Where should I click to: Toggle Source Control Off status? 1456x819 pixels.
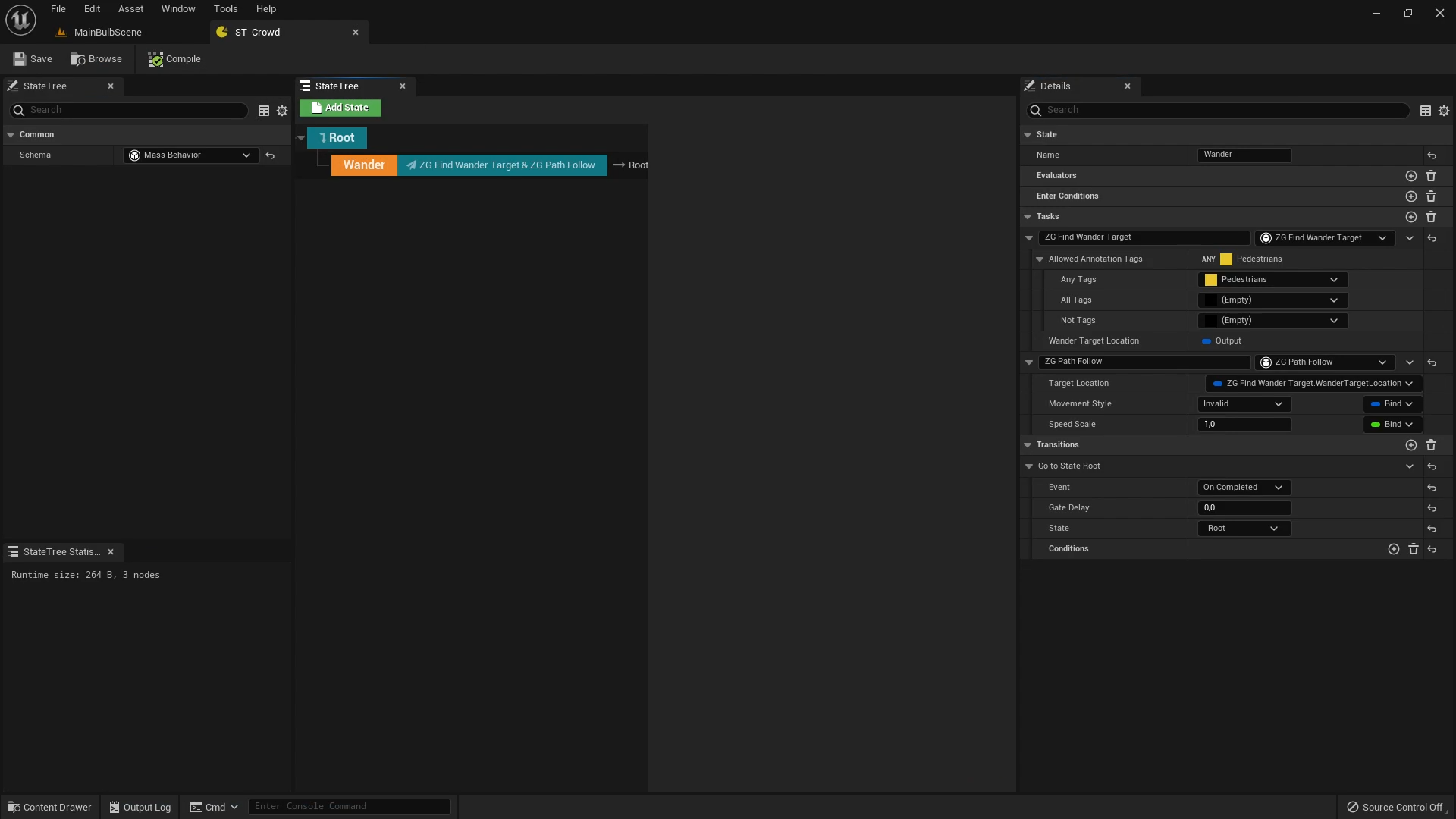1394,807
